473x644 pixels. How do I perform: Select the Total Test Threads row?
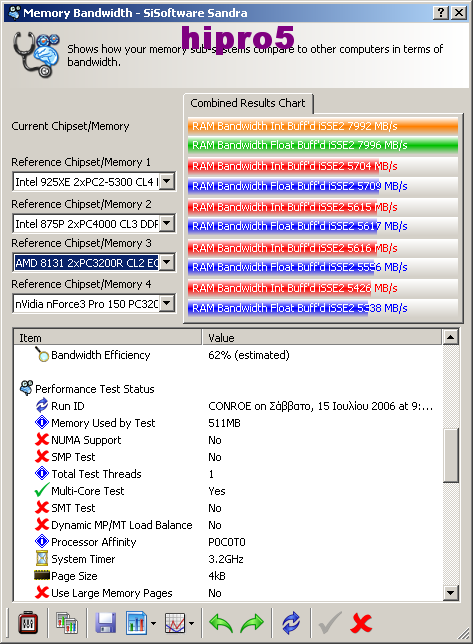pos(228,474)
